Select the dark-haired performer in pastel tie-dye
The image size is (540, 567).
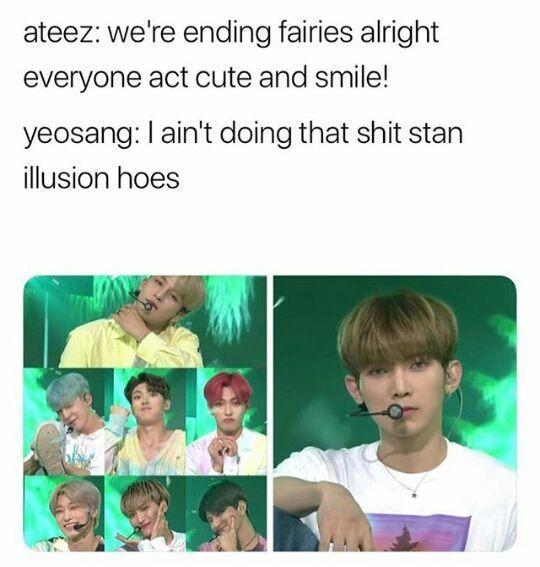pyautogui.click(x=145, y=422)
